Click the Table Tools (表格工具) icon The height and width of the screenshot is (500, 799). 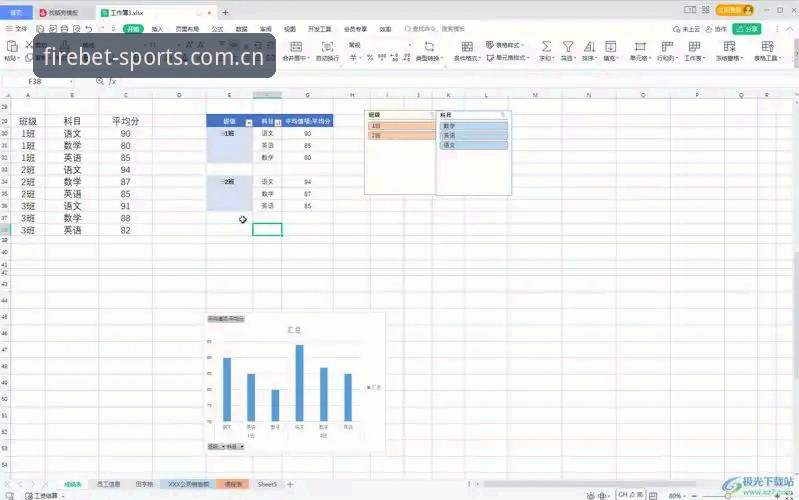tap(767, 46)
